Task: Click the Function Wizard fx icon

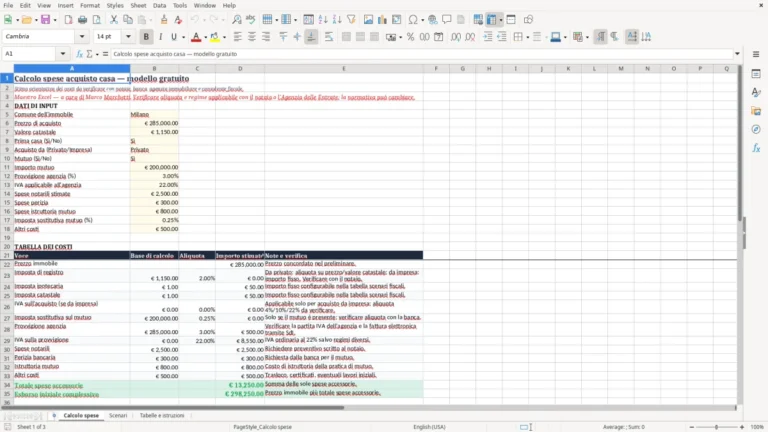Action: [79, 54]
